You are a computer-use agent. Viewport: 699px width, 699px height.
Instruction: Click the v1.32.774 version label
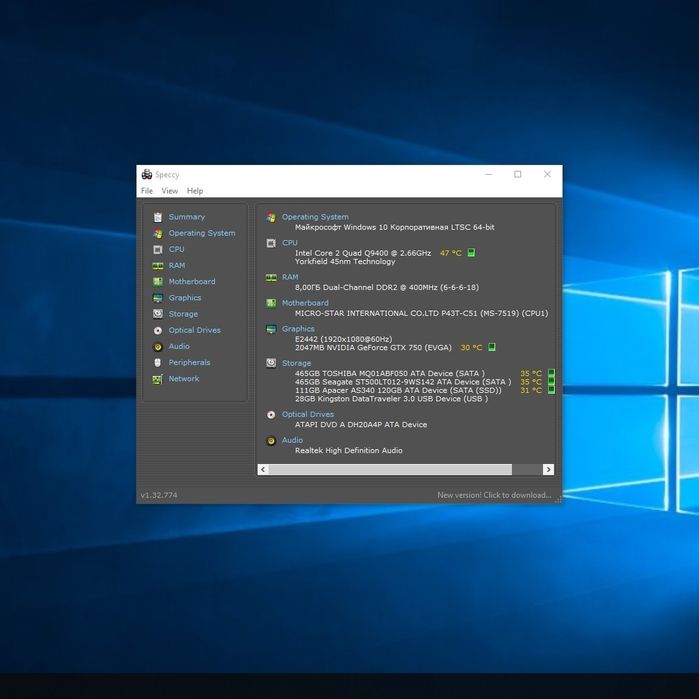click(x=159, y=495)
